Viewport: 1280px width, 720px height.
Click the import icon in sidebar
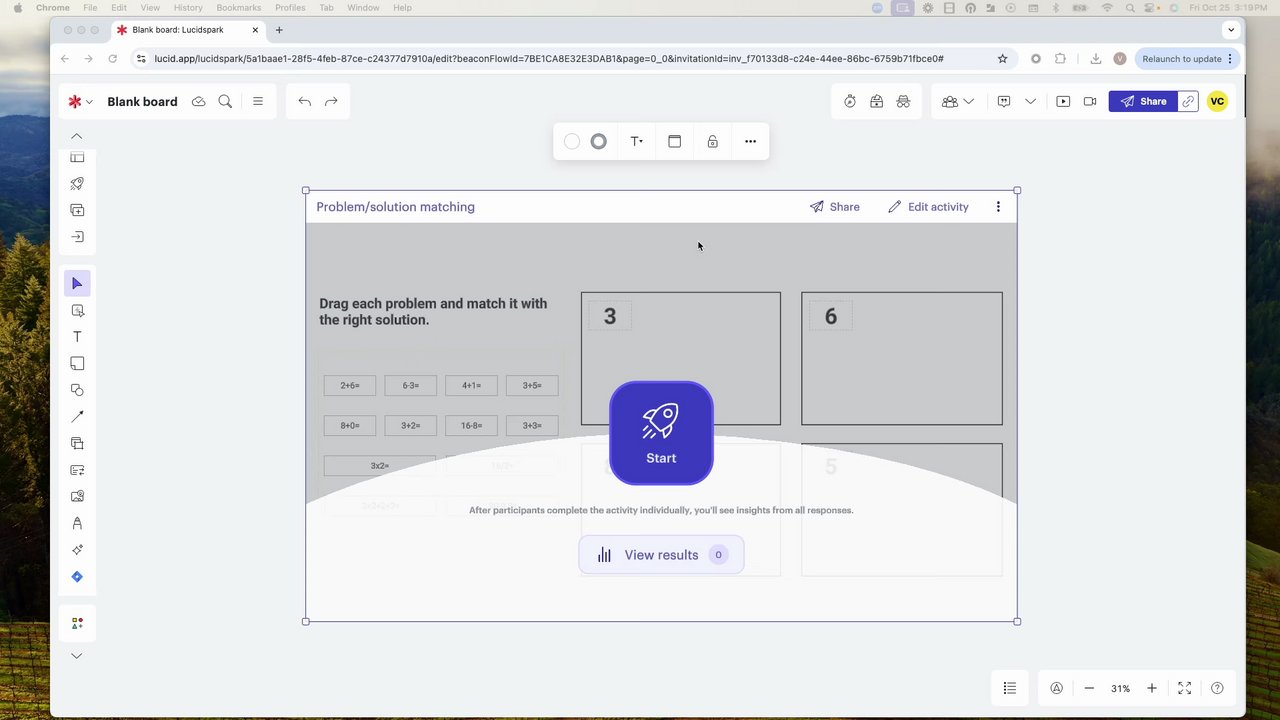(77, 237)
